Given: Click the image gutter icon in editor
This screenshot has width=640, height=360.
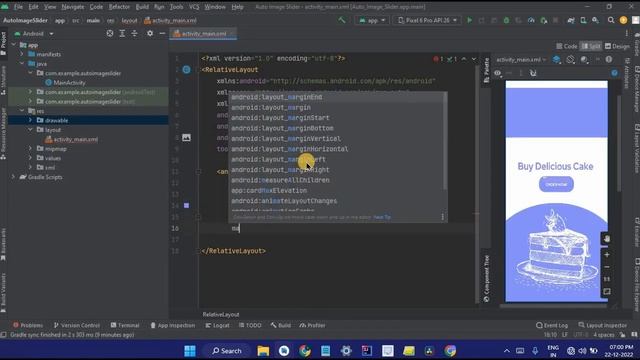Looking at the screenshot, I should click(x=186, y=138).
